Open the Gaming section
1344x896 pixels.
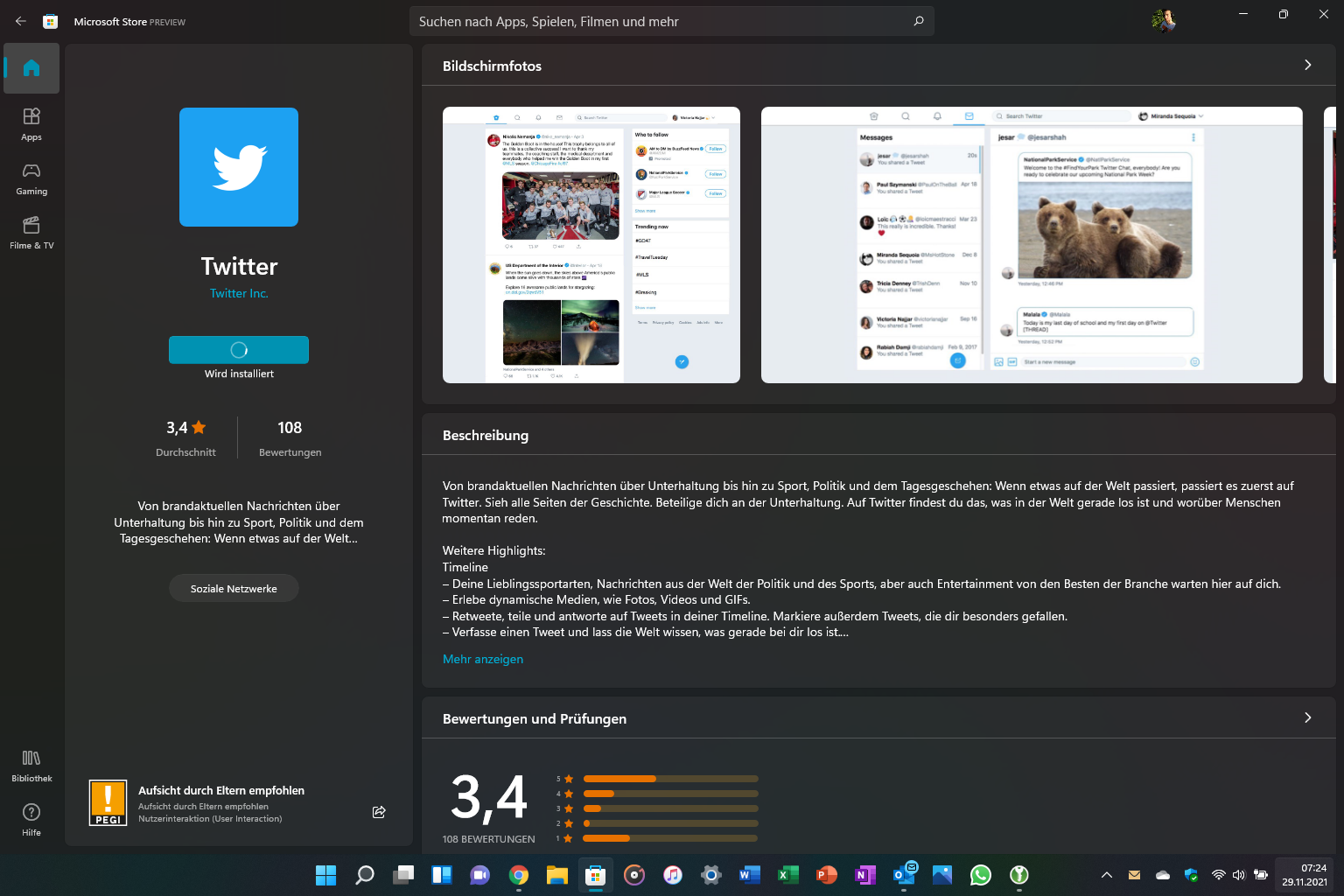(x=31, y=178)
